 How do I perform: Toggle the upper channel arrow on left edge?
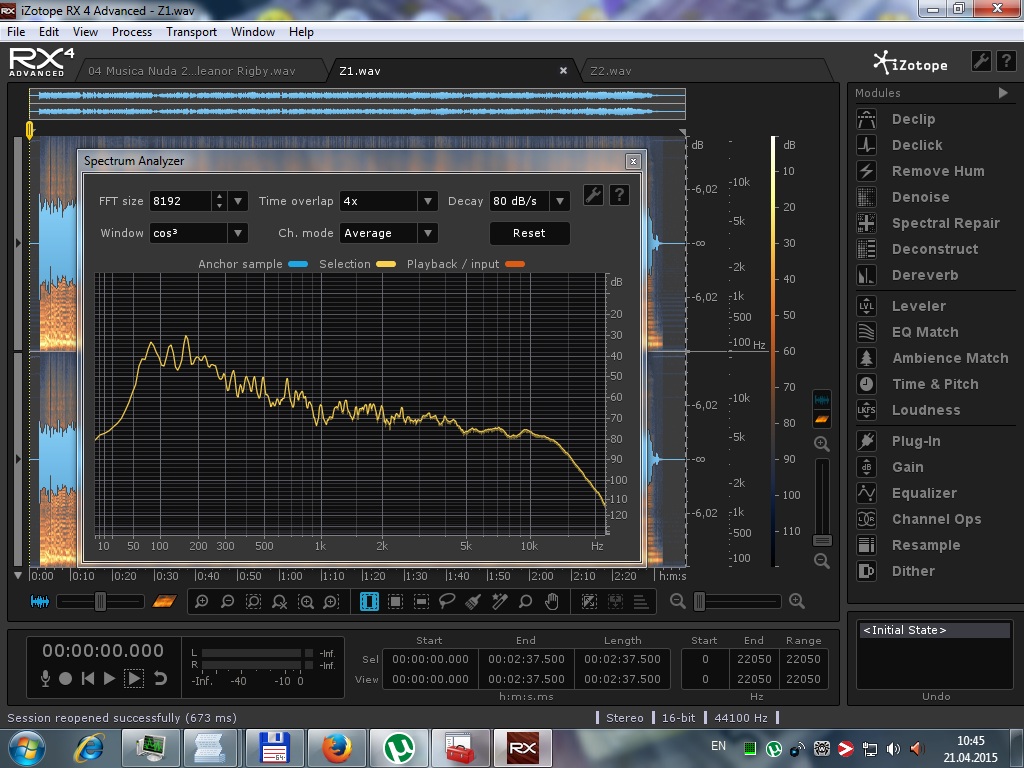click(x=18, y=243)
